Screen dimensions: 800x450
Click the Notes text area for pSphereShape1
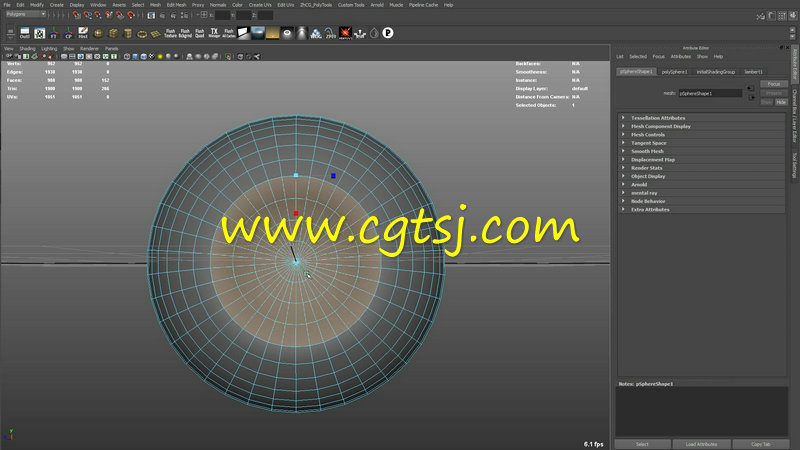702,411
